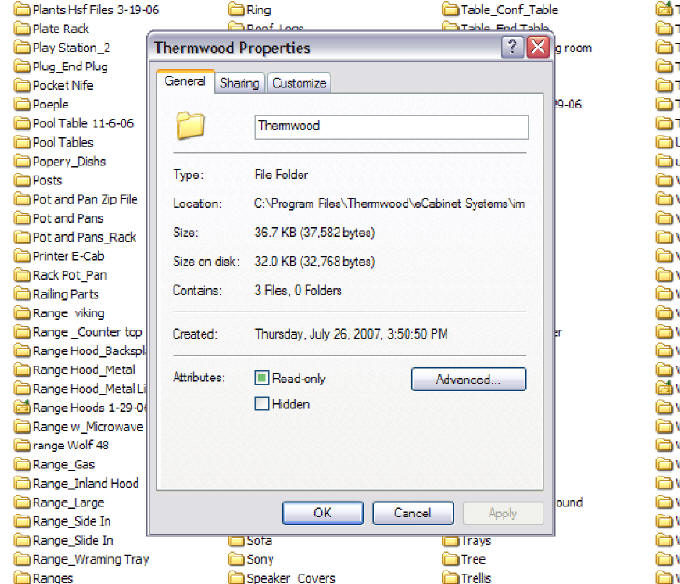Click the Ring folder icon
The height and width of the screenshot is (584, 680).
(x=236, y=9)
